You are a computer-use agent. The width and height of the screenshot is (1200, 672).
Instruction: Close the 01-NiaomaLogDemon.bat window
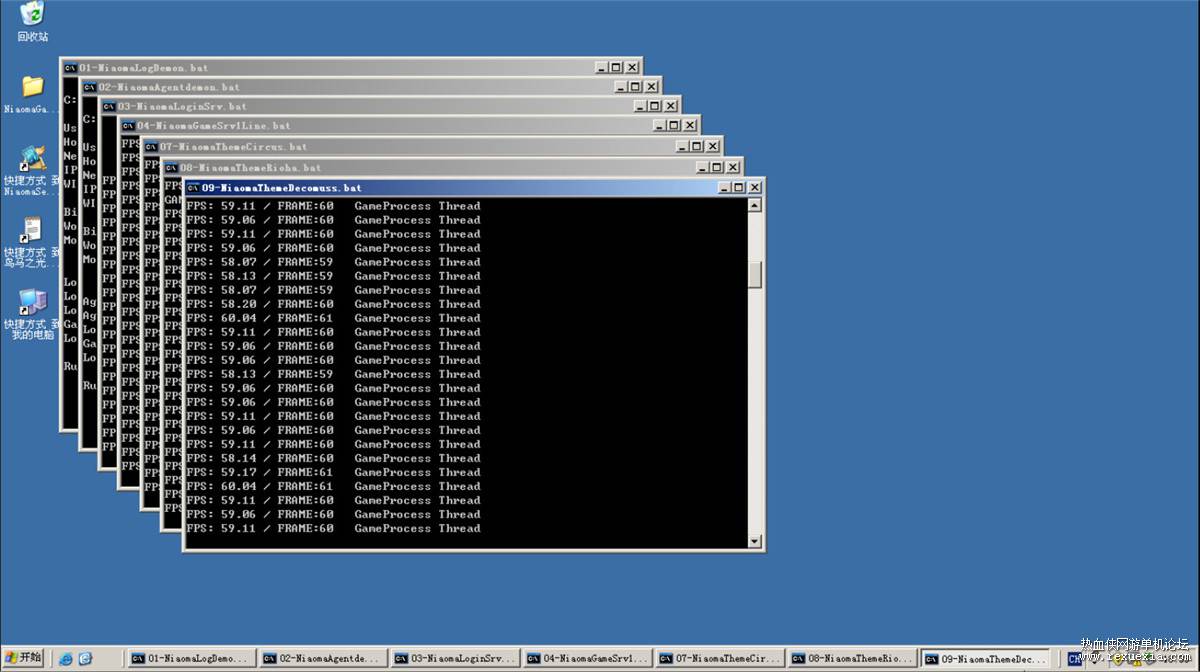(630, 68)
